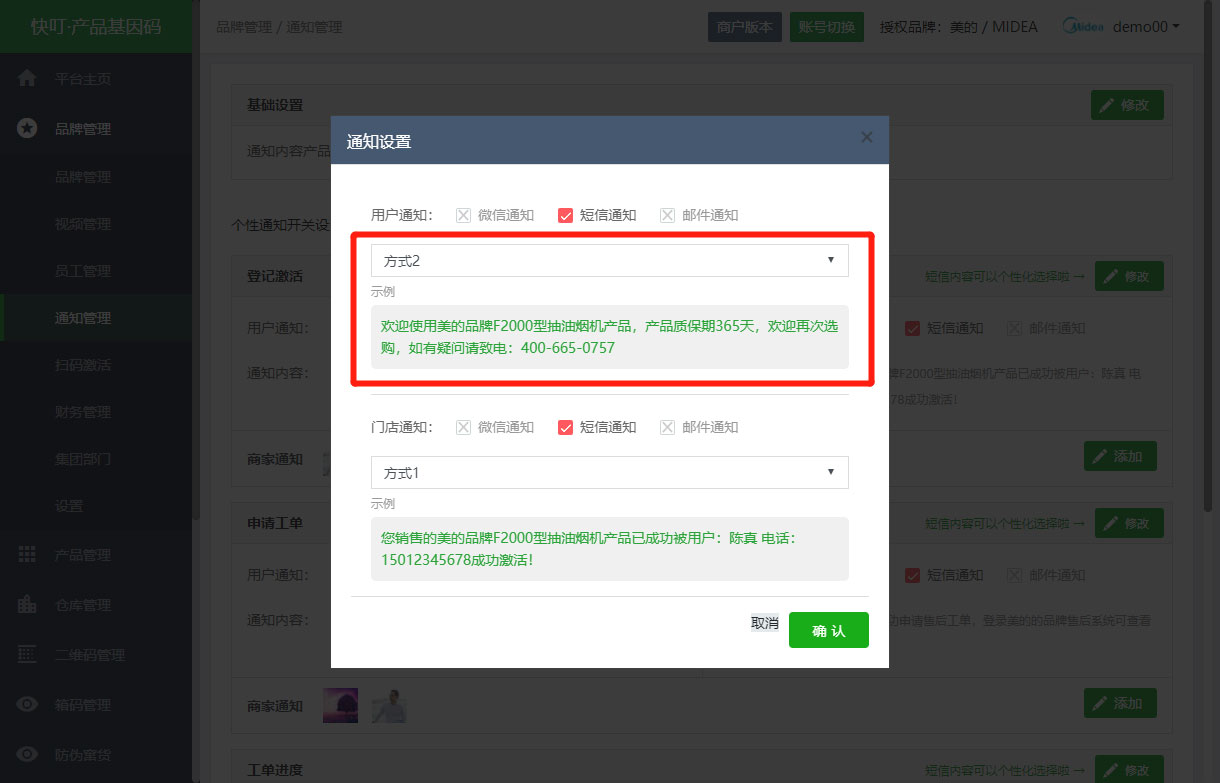
Task: Open 集团部门 submenu item
Action: tap(96, 459)
